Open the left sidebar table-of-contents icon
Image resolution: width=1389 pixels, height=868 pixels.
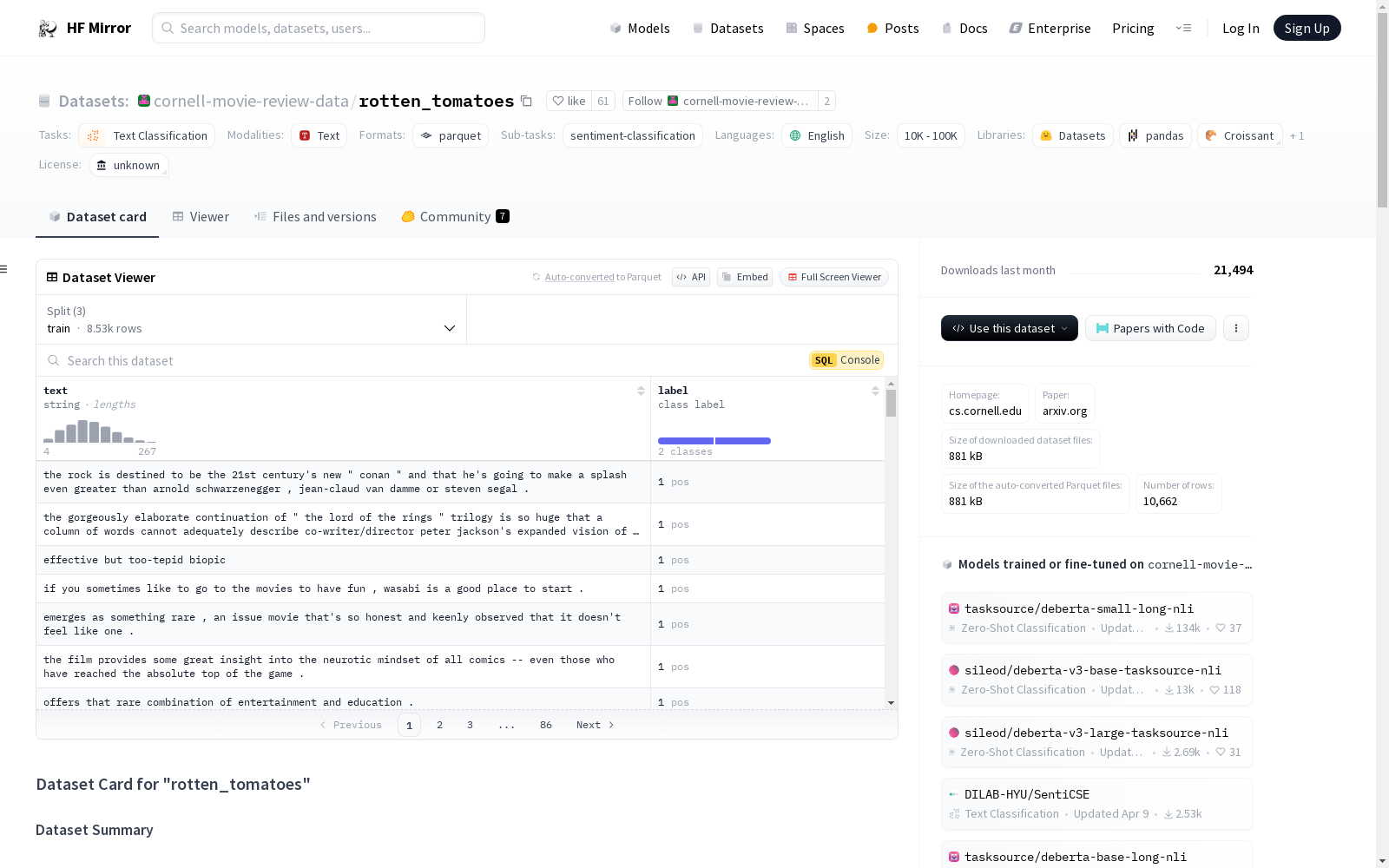[x=3, y=269]
